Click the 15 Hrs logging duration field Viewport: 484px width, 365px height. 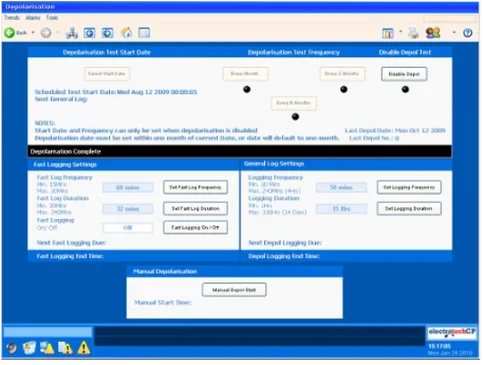(341, 209)
